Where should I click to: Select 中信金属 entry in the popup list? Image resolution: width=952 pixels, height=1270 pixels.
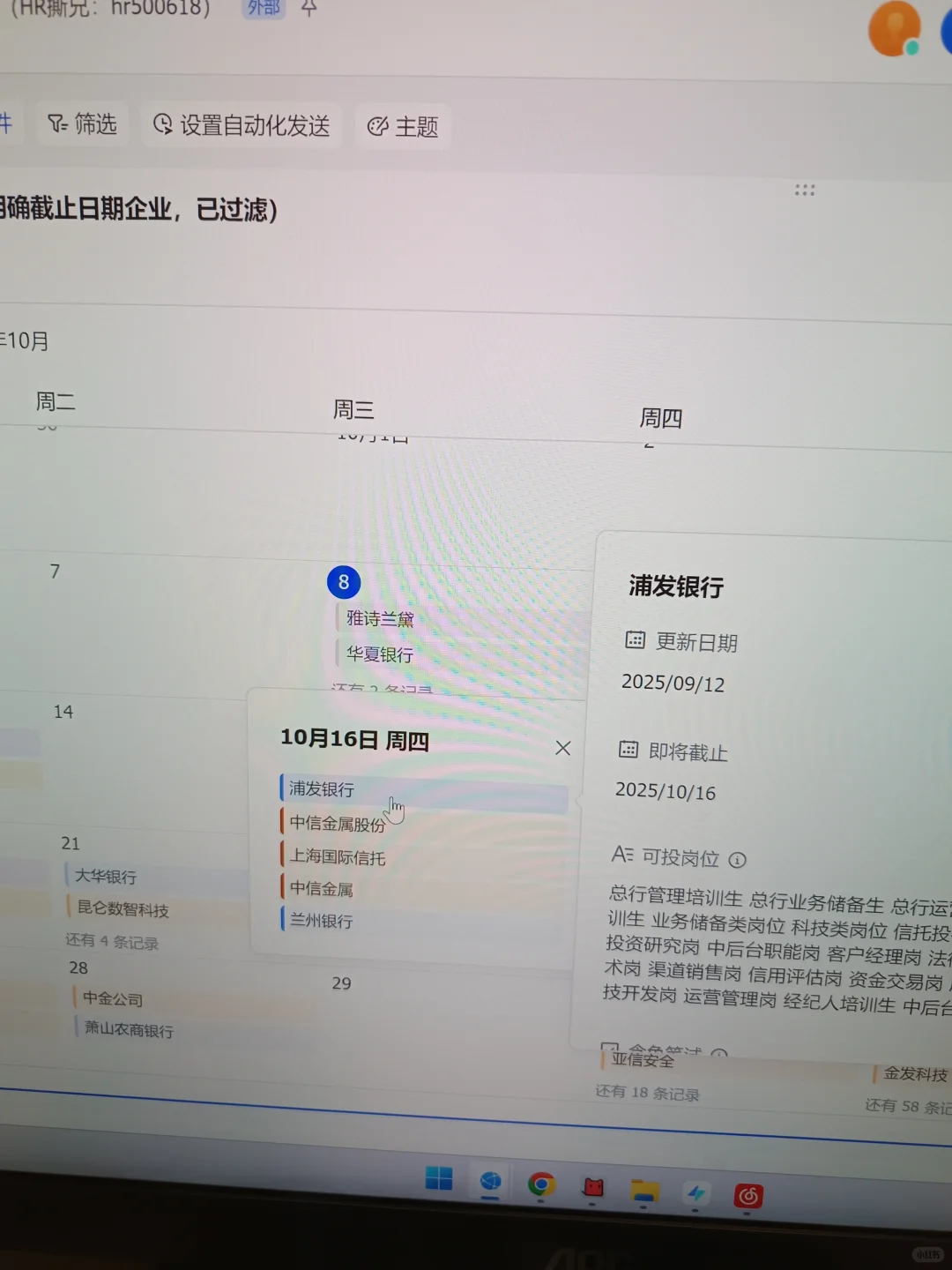(320, 888)
